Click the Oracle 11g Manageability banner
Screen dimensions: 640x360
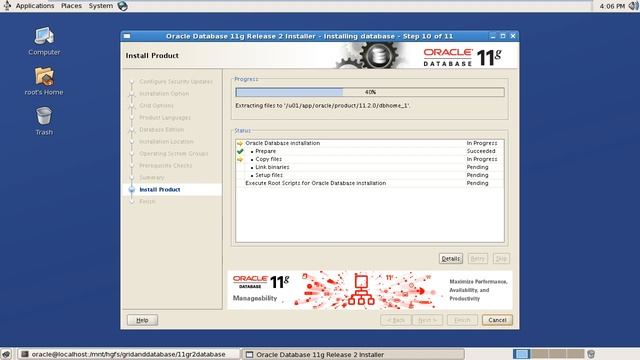pyautogui.click(x=370, y=290)
